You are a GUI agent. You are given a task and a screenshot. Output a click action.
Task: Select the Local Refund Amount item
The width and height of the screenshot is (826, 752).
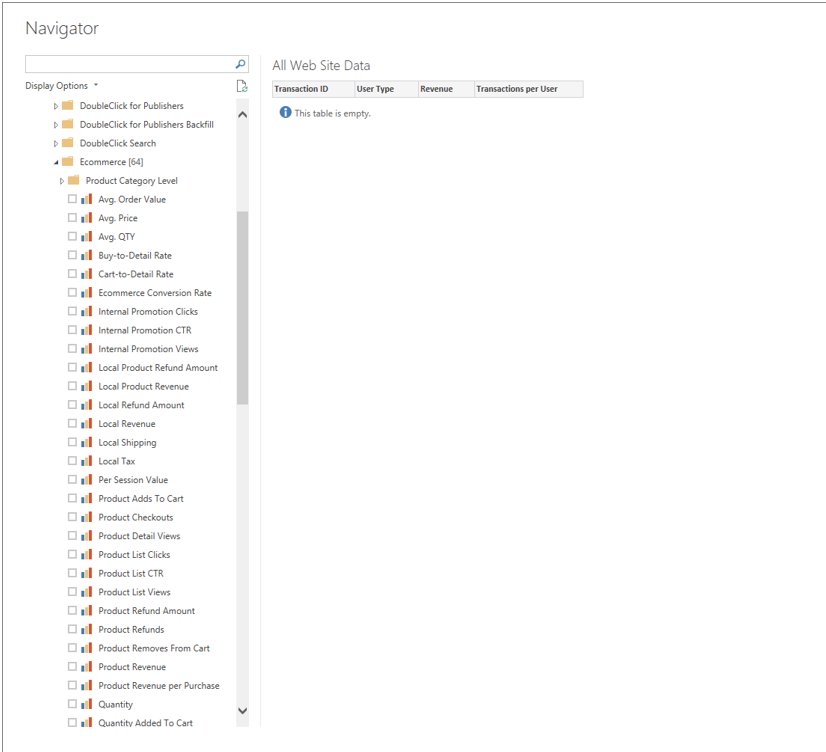pos(143,405)
